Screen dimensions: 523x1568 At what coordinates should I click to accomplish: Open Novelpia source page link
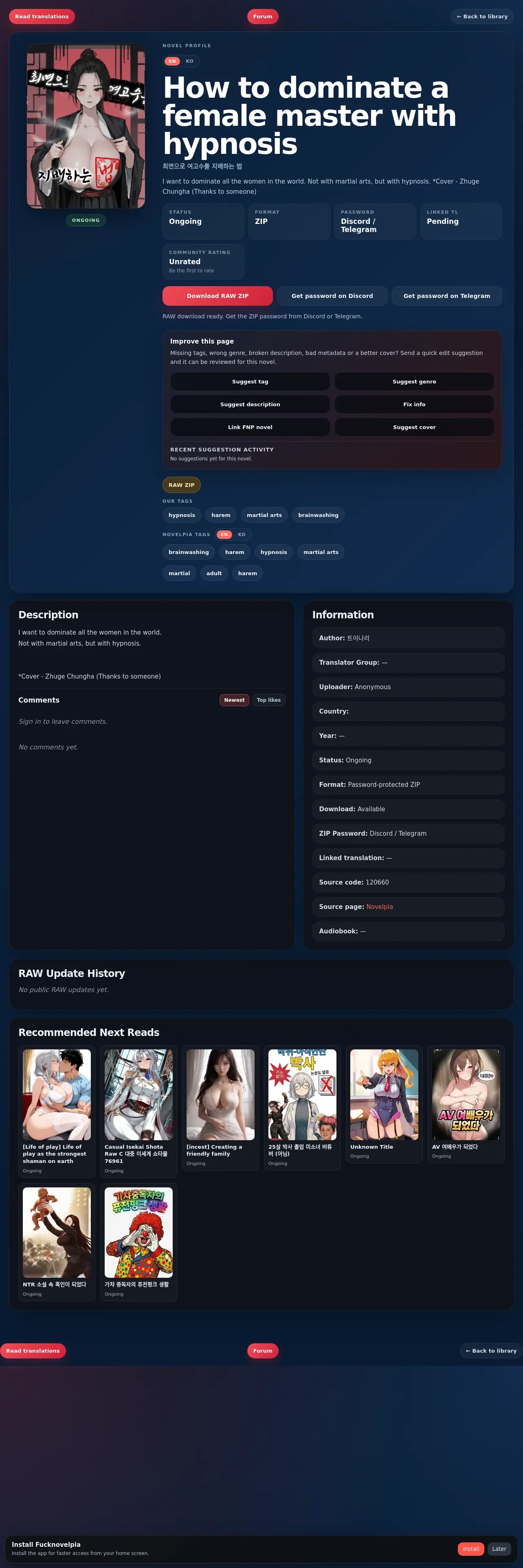pyautogui.click(x=379, y=907)
